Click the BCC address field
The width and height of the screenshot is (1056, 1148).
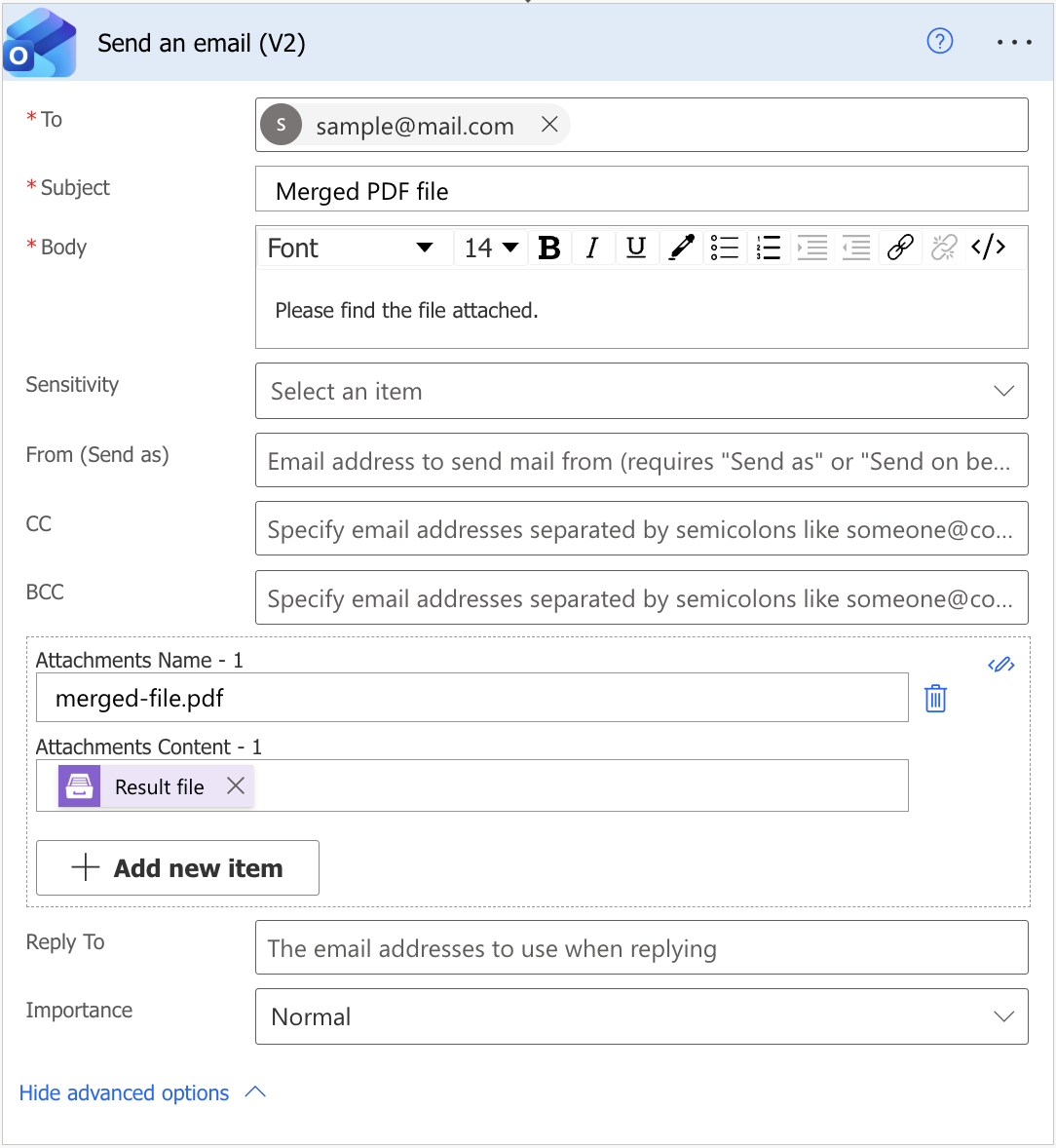point(642,597)
